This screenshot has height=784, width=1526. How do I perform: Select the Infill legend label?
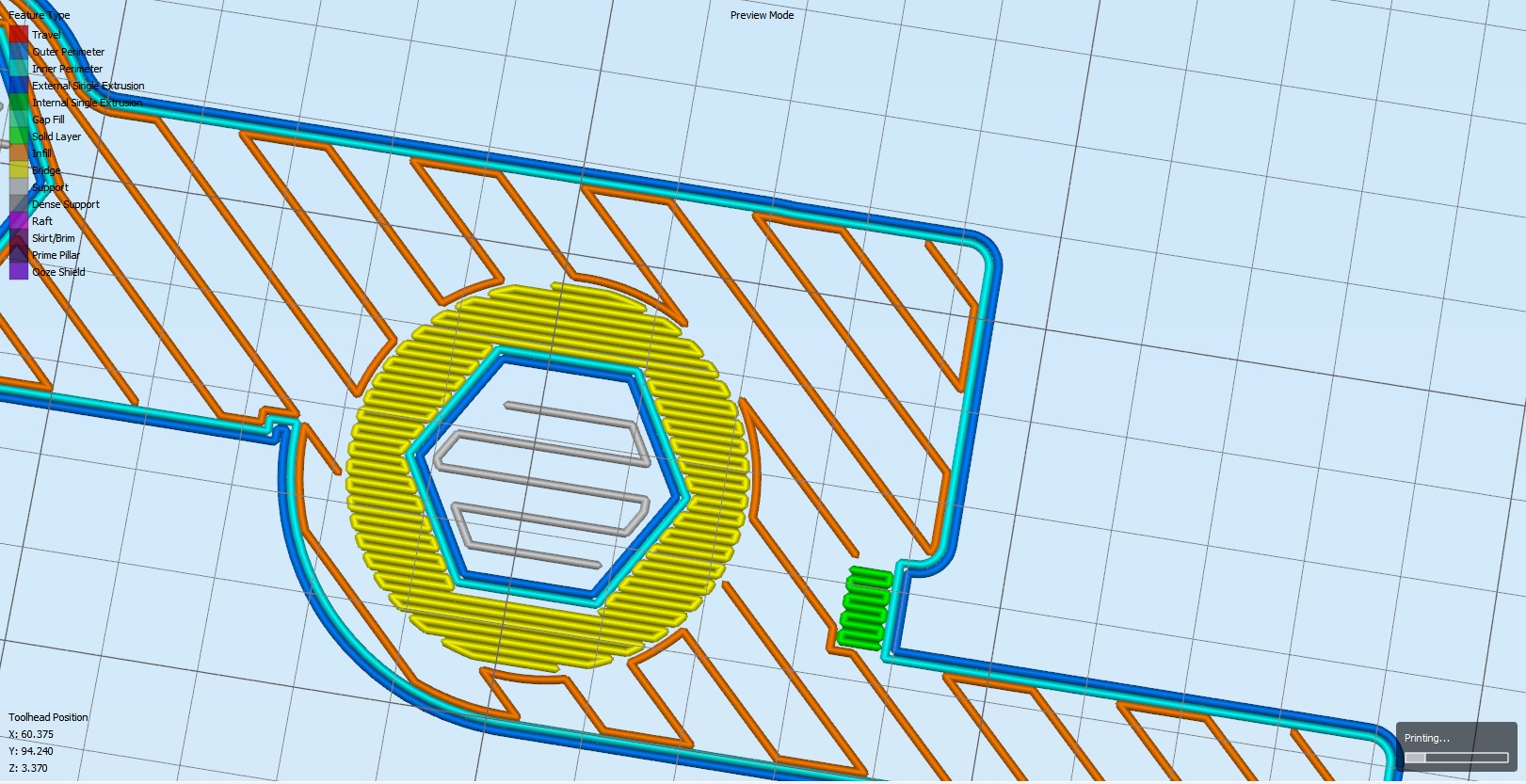(x=42, y=153)
